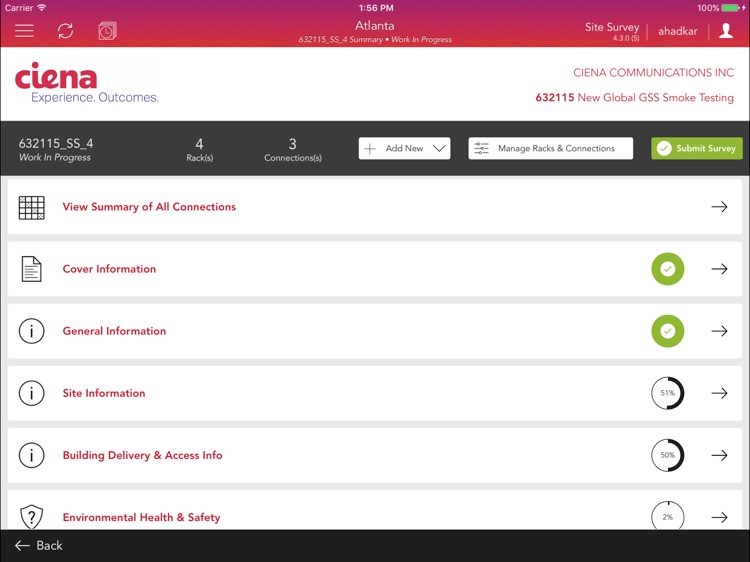Open Cover Information section

click(x=375, y=269)
